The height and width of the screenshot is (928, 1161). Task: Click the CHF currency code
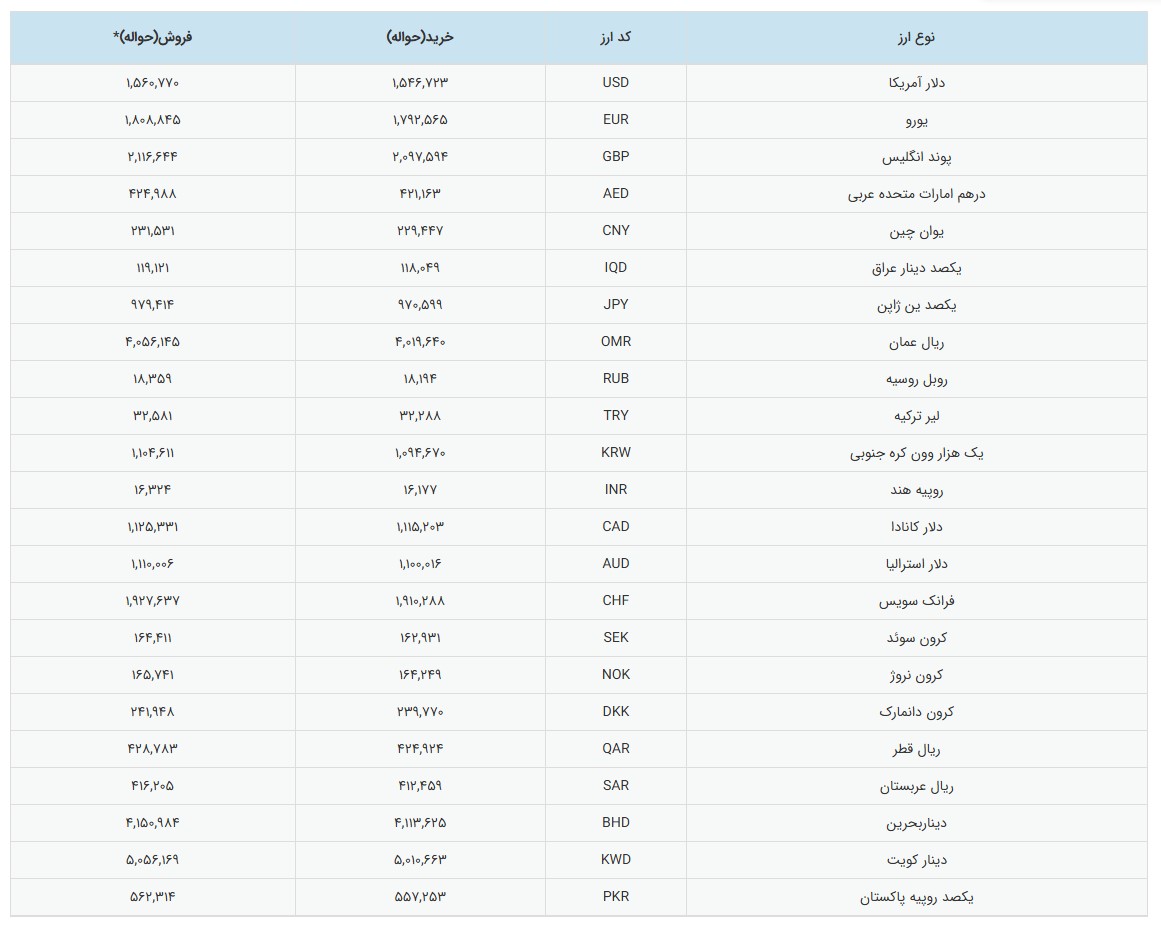tap(615, 601)
